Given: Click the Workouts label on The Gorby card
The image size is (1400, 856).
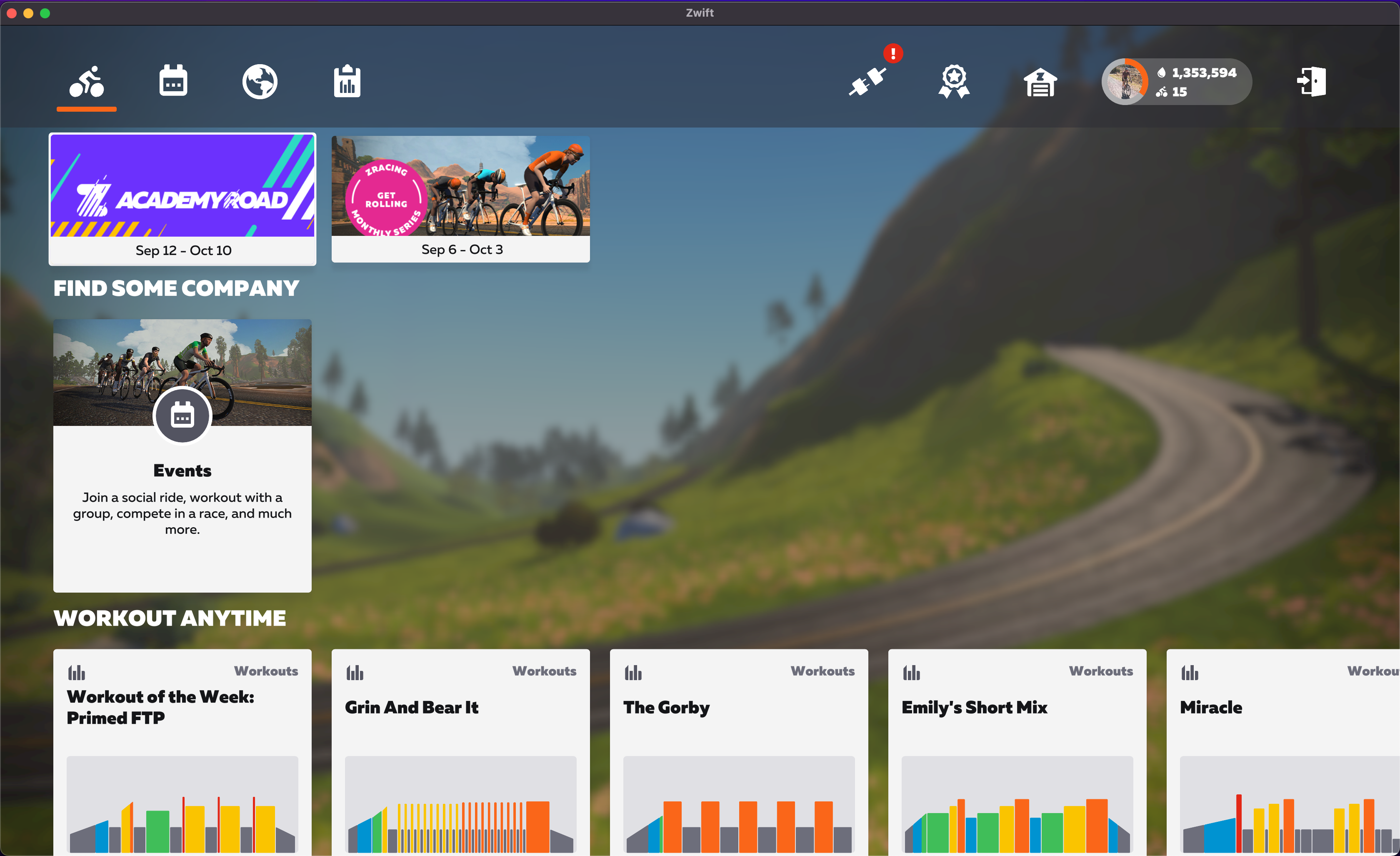Looking at the screenshot, I should [x=822, y=671].
